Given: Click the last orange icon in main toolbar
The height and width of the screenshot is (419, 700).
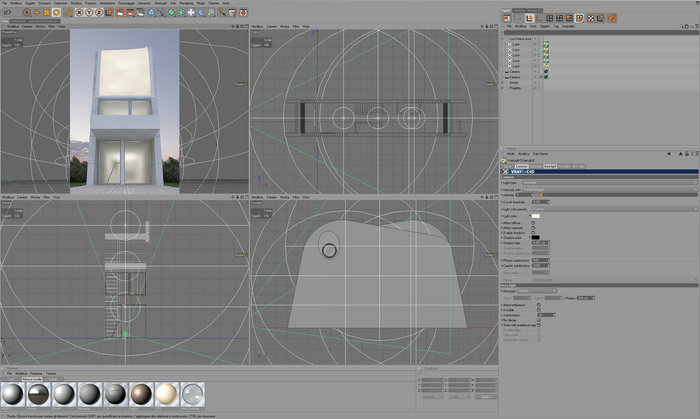Looking at the screenshot, I should pyautogui.click(x=243, y=12).
